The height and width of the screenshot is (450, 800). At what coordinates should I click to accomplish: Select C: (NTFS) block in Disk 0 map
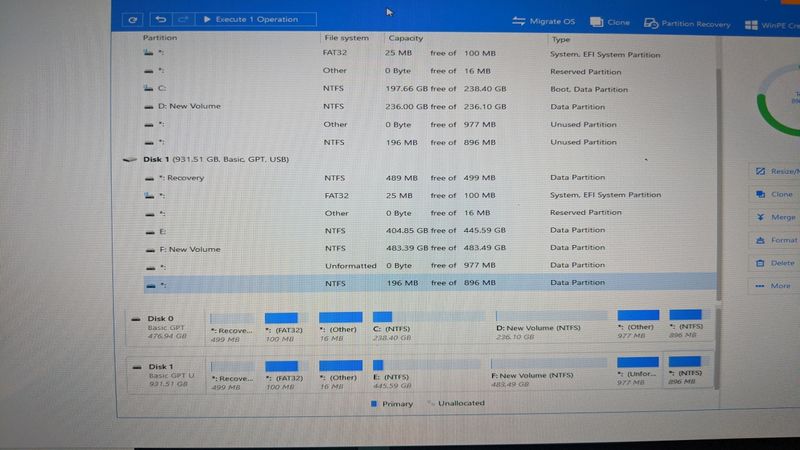[429, 327]
